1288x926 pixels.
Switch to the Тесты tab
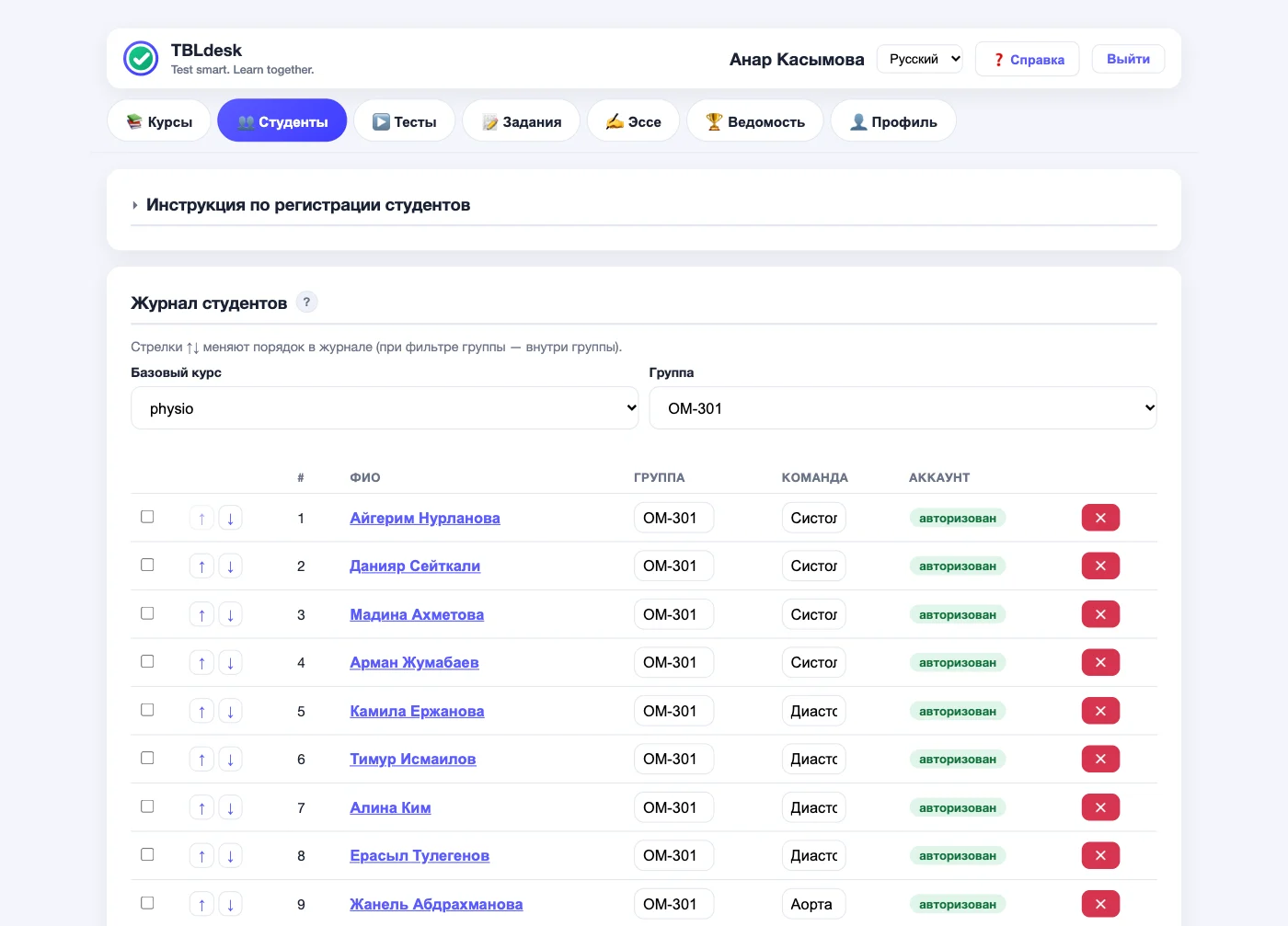coord(404,121)
